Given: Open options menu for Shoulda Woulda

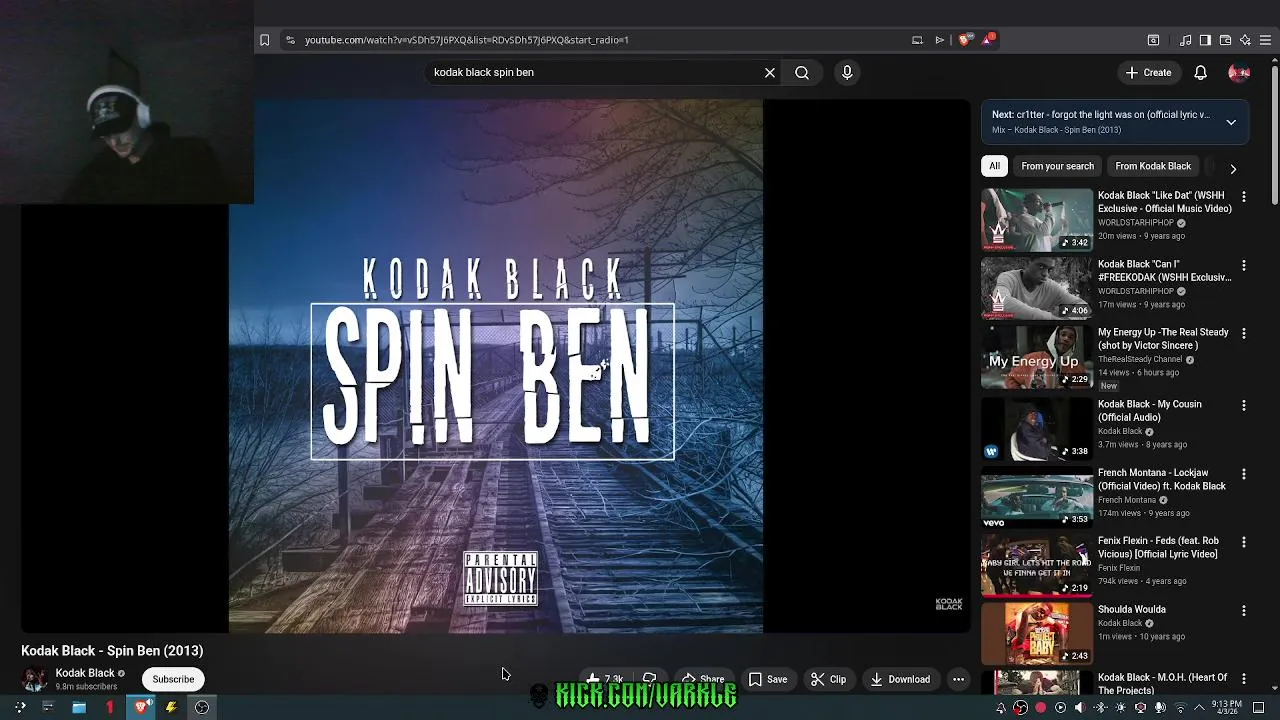Looking at the screenshot, I should [1244, 610].
